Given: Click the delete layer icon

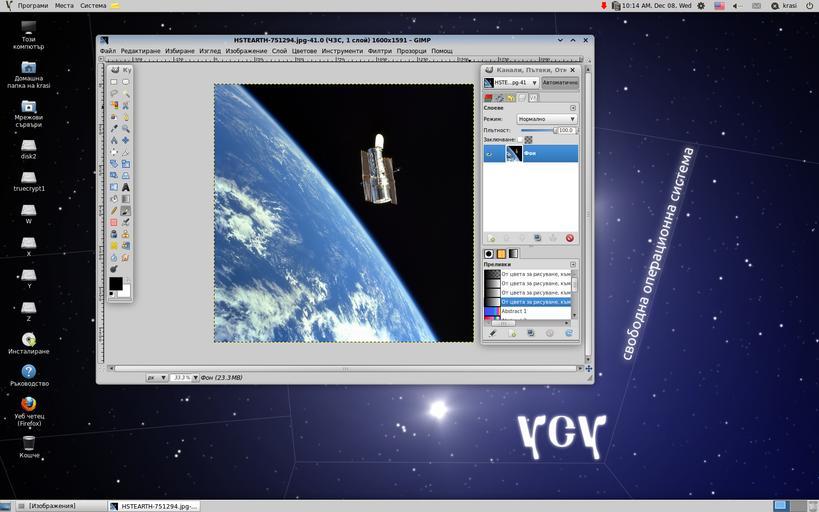Looking at the screenshot, I should (x=569, y=238).
